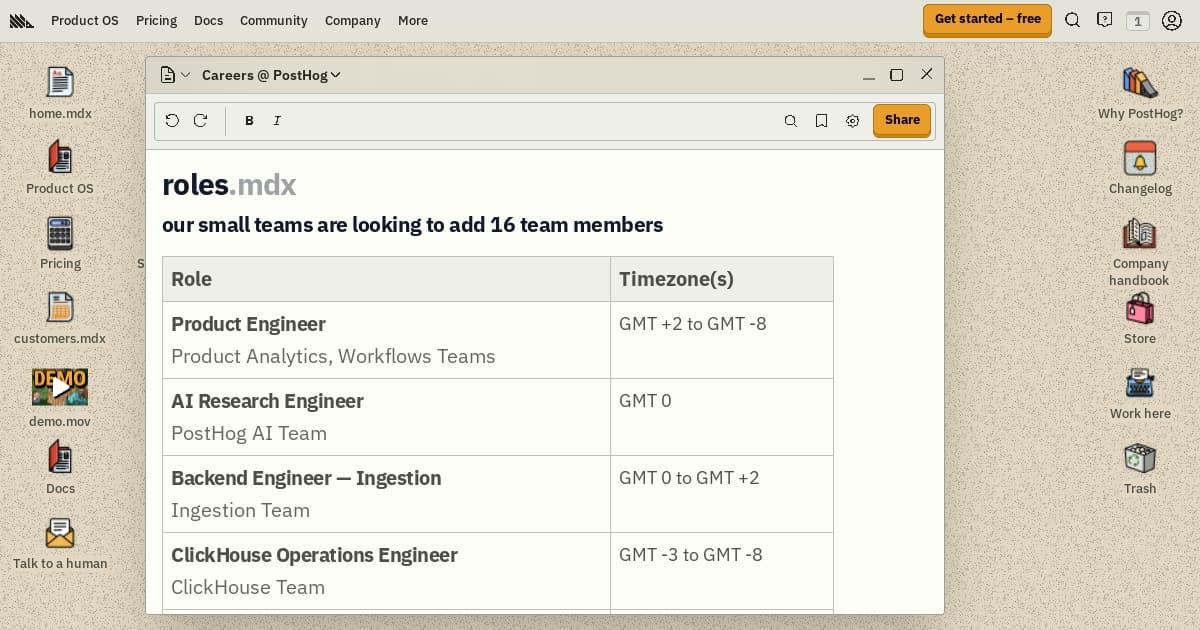The width and height of the screenshot is (1200, 630).
Task: Open the More menu
Action: pyautogui.click(x=413, y=20)
